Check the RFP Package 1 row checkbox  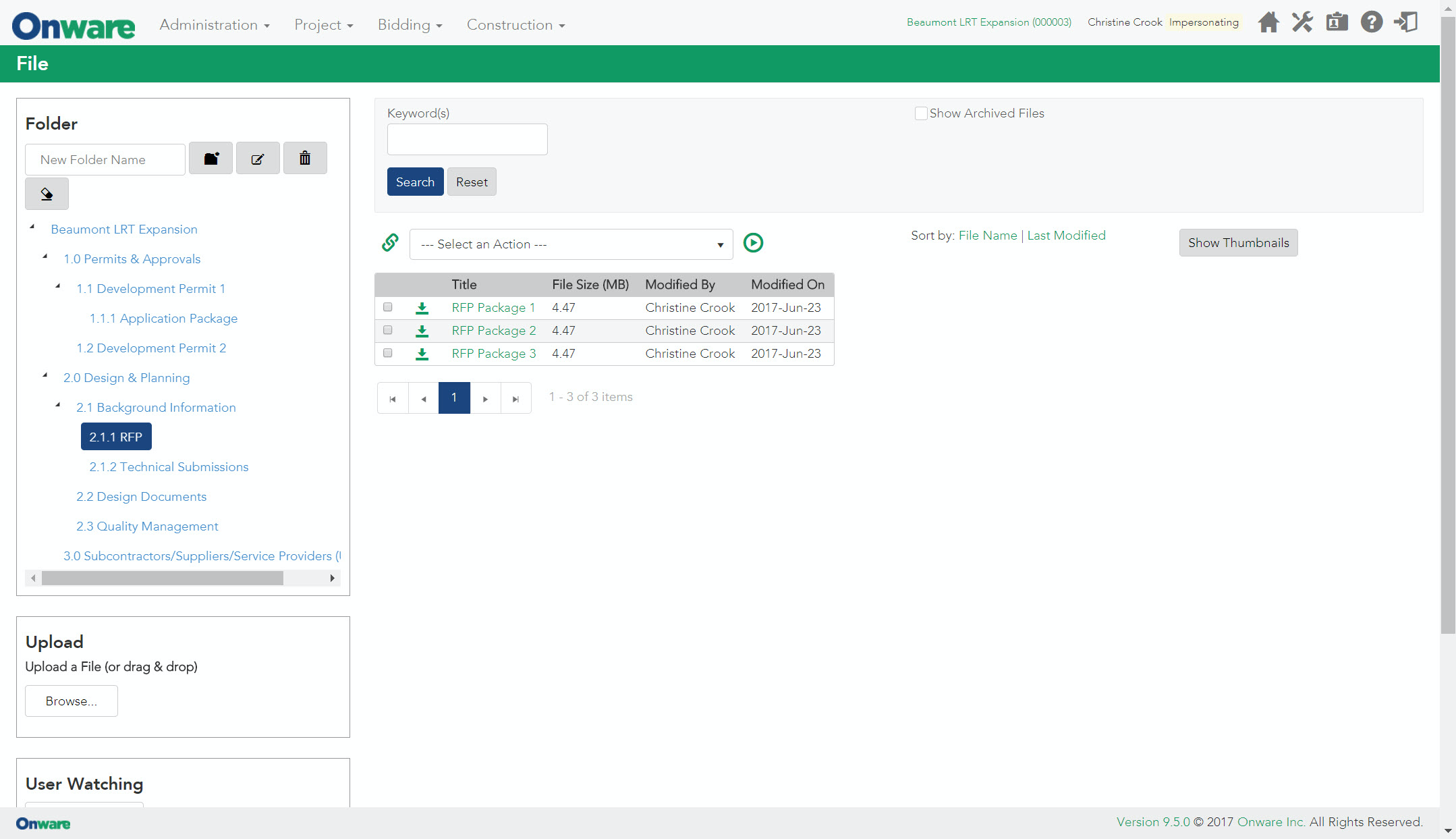pos(388,307)
